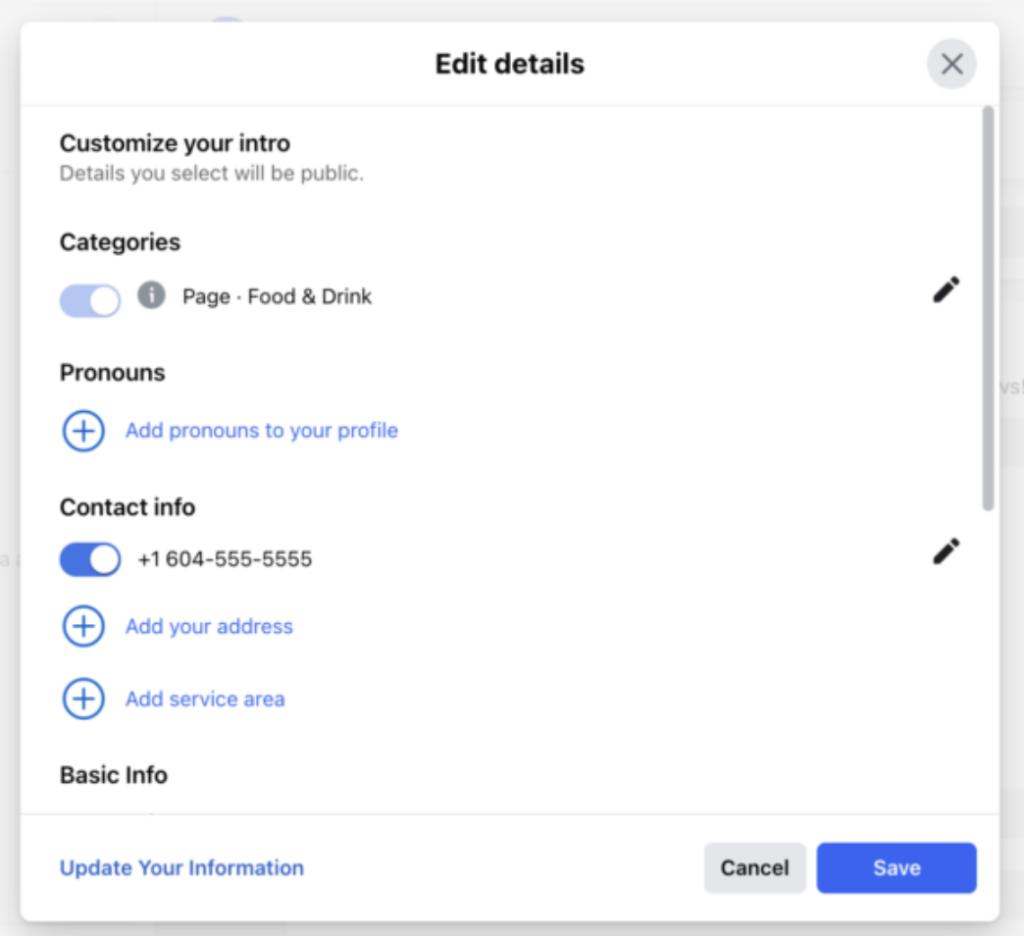1024x936 pixels.
Task: Open the Update Your Information link
Action: pyautogui.click(x=182, y=867)
